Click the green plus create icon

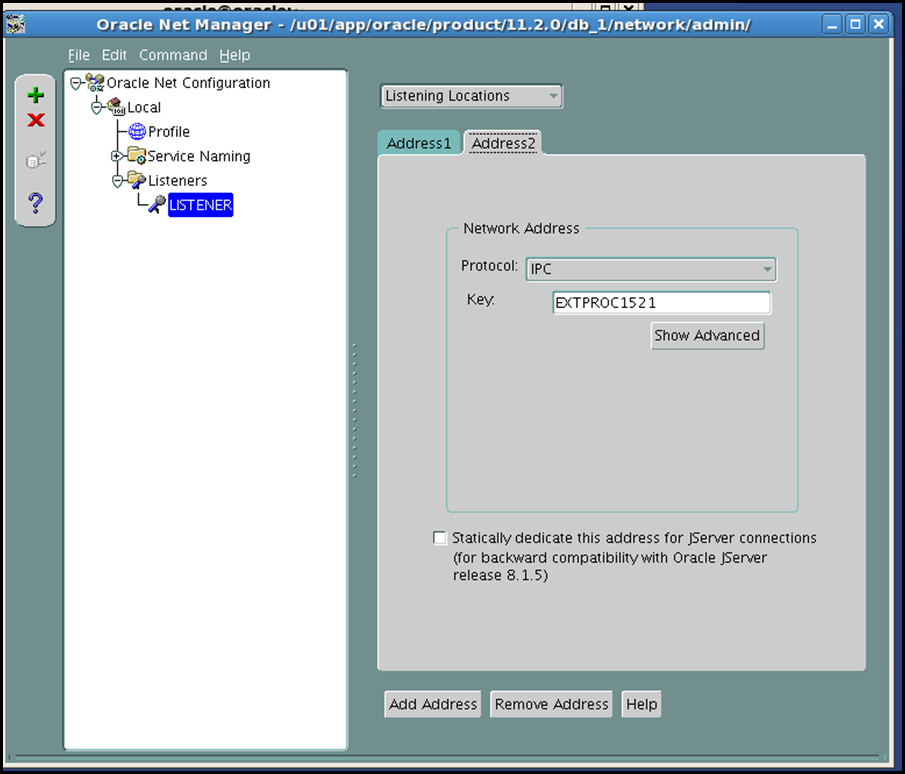(x=36, y=95)
